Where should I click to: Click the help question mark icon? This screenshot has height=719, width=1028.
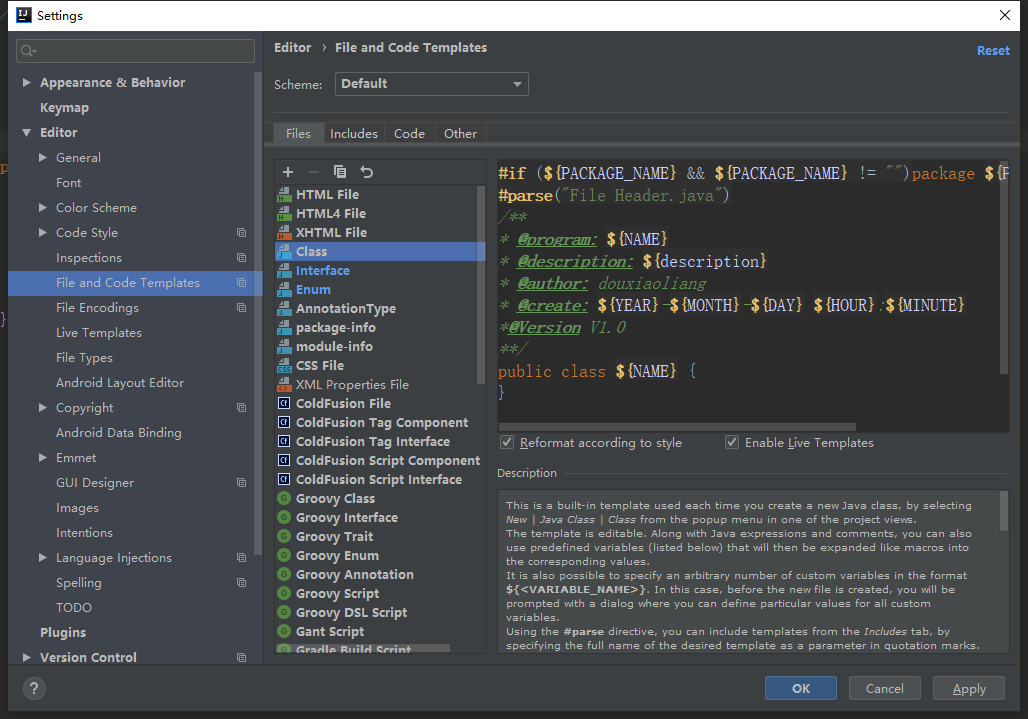pos(34,688)
